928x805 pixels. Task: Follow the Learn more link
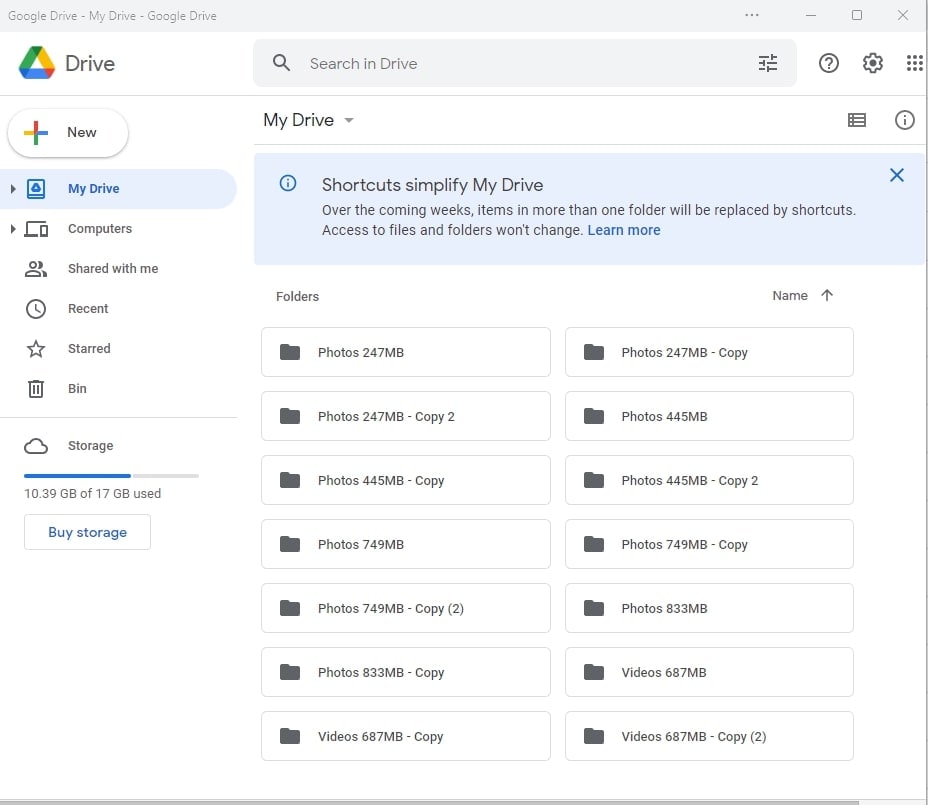[624, 230]
